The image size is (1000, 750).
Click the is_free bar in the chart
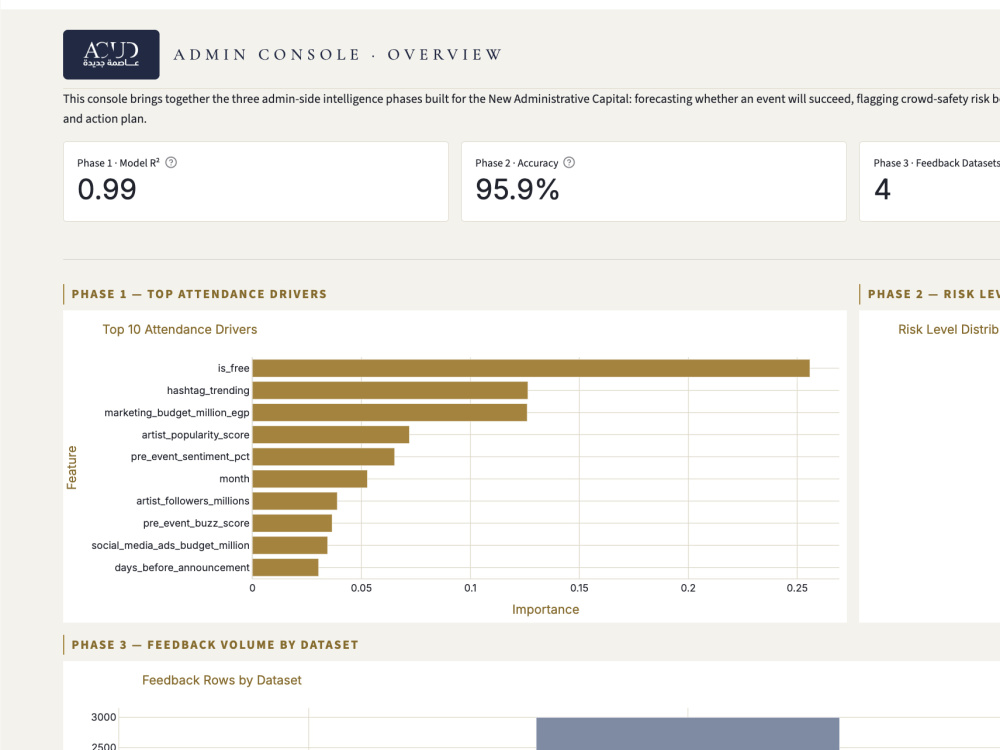(x=531, y=368)
